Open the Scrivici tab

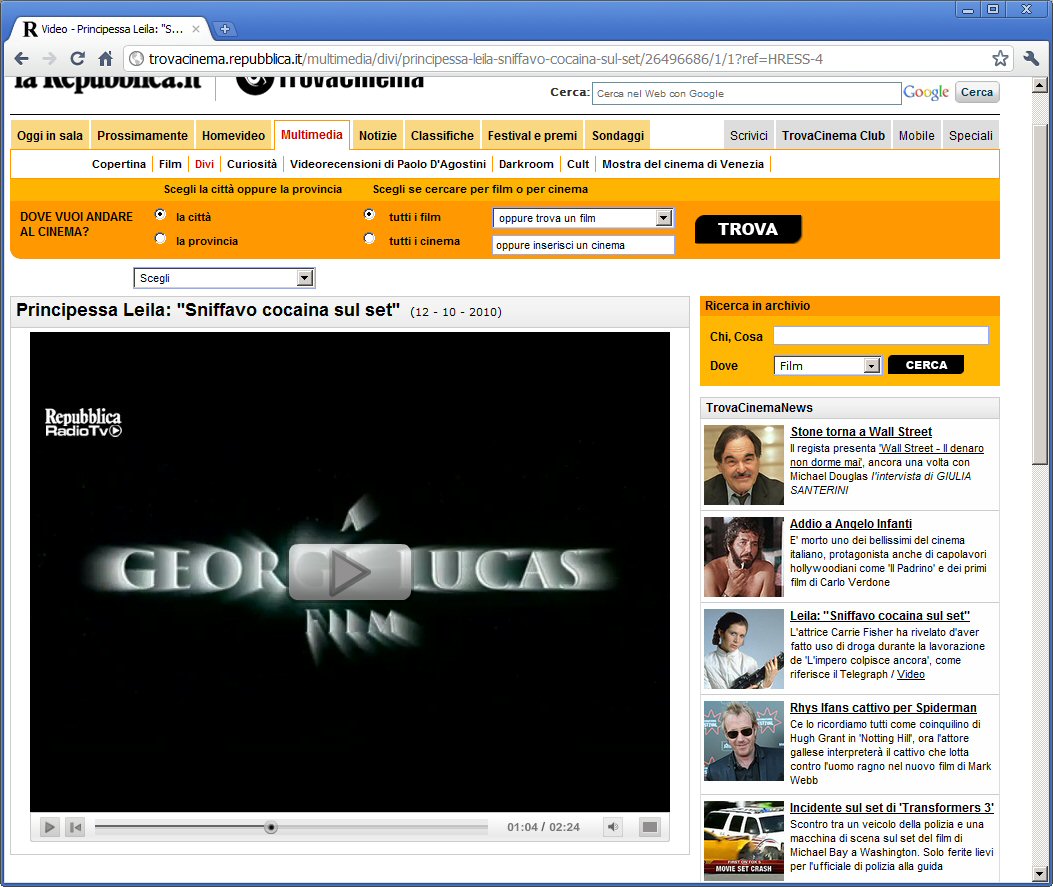(749, 136)
